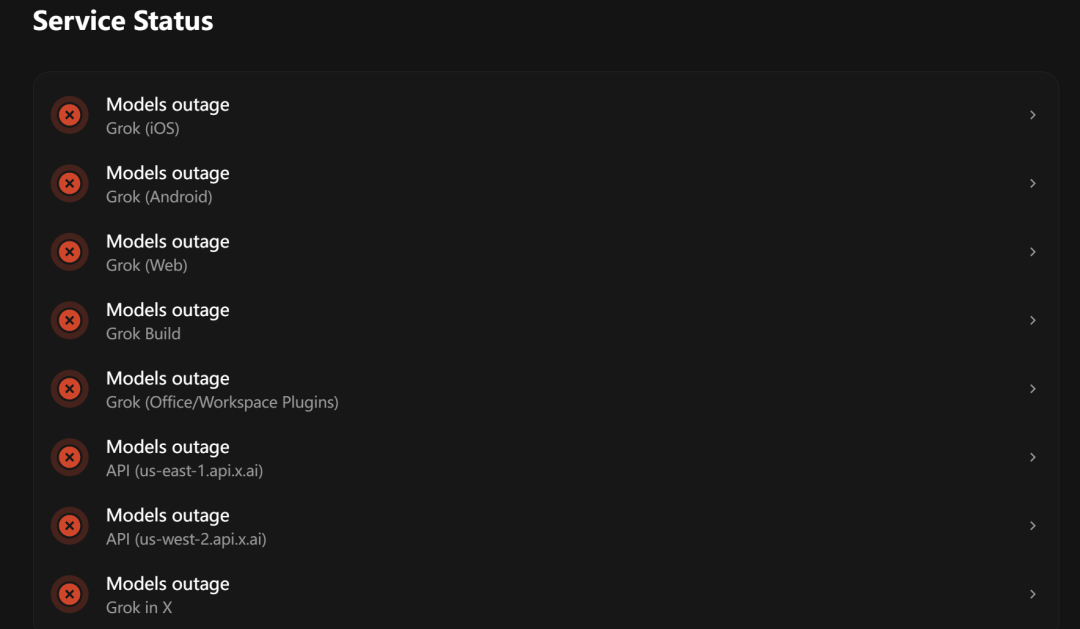
Task: Click the red outage icon for Grok (Android)
Action: tap(70, 183)
